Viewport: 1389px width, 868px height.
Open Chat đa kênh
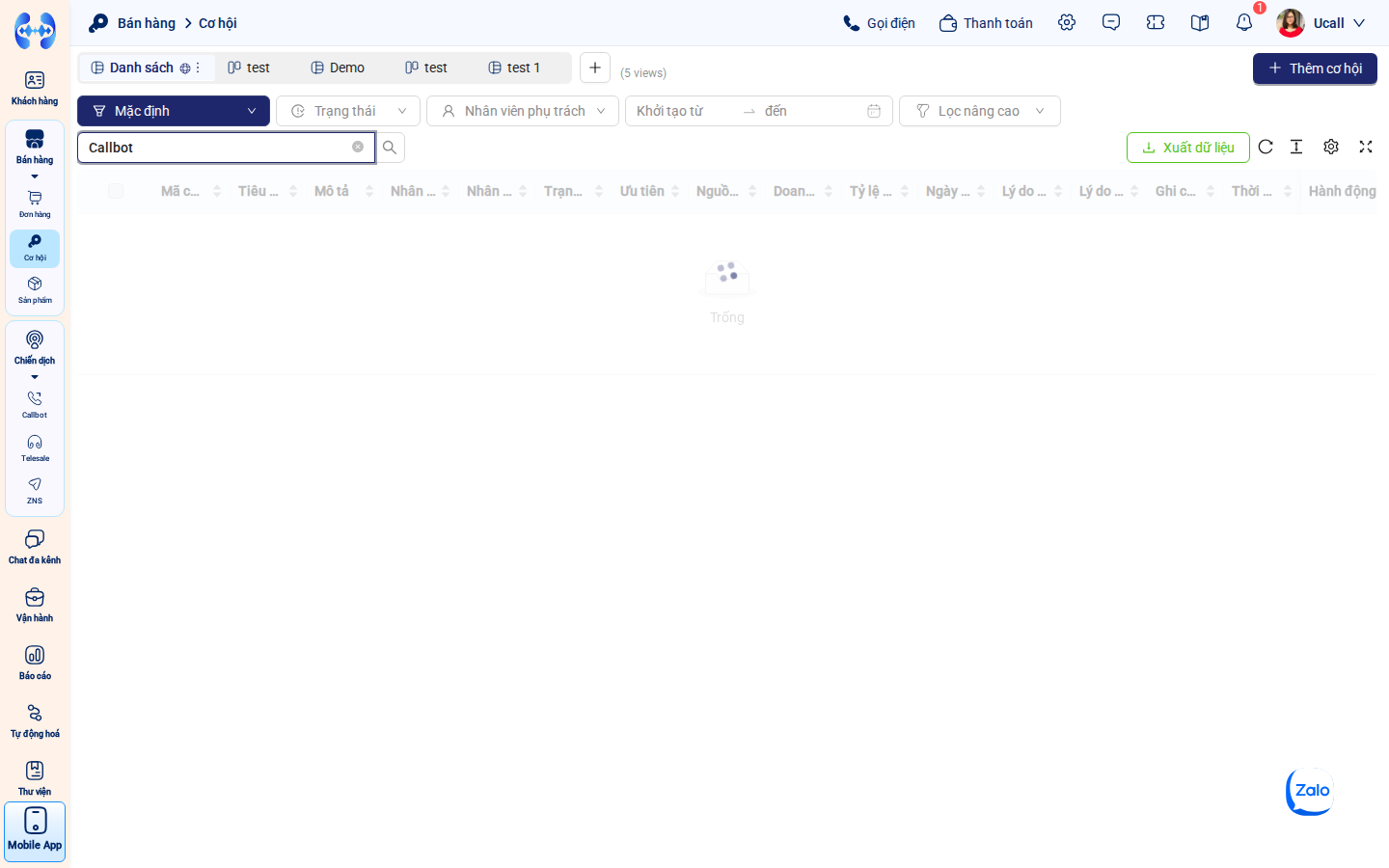35,547
